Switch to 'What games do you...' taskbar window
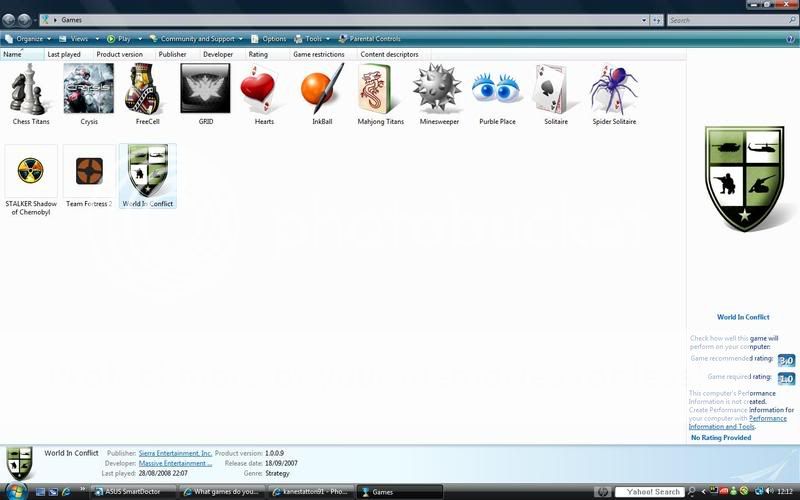Image resolution: width=800 pixels, height=500 pixels. click(x=222, y=492)
